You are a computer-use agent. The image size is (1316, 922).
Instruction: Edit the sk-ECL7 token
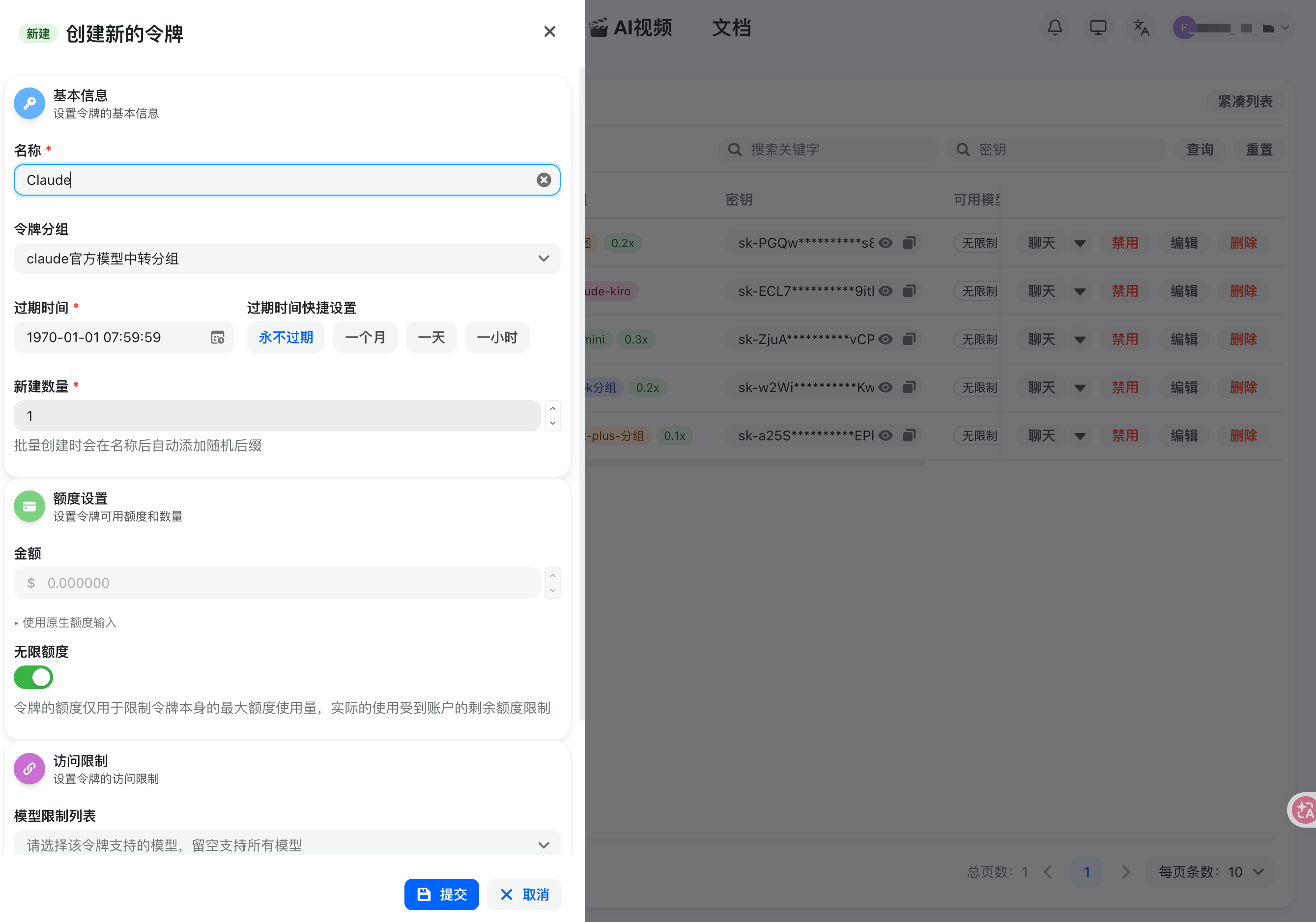click(1184, 291)
